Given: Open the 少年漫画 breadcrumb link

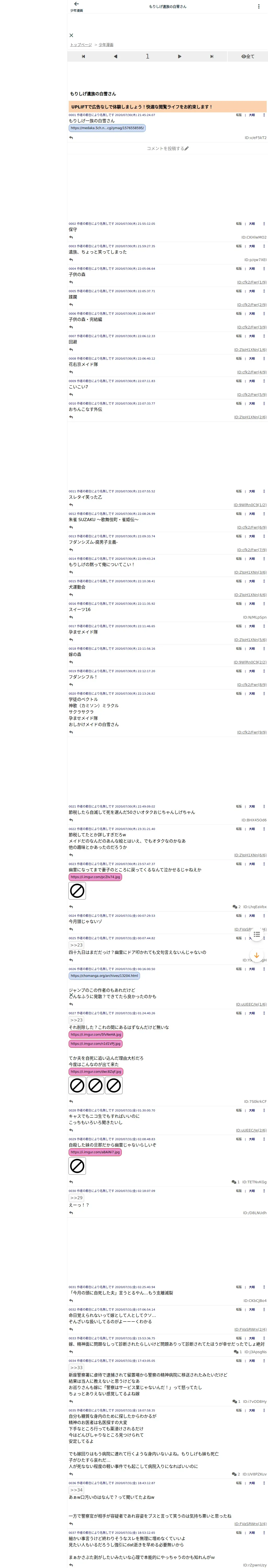Looking at the screenshot, I should (x=106, y=45).
